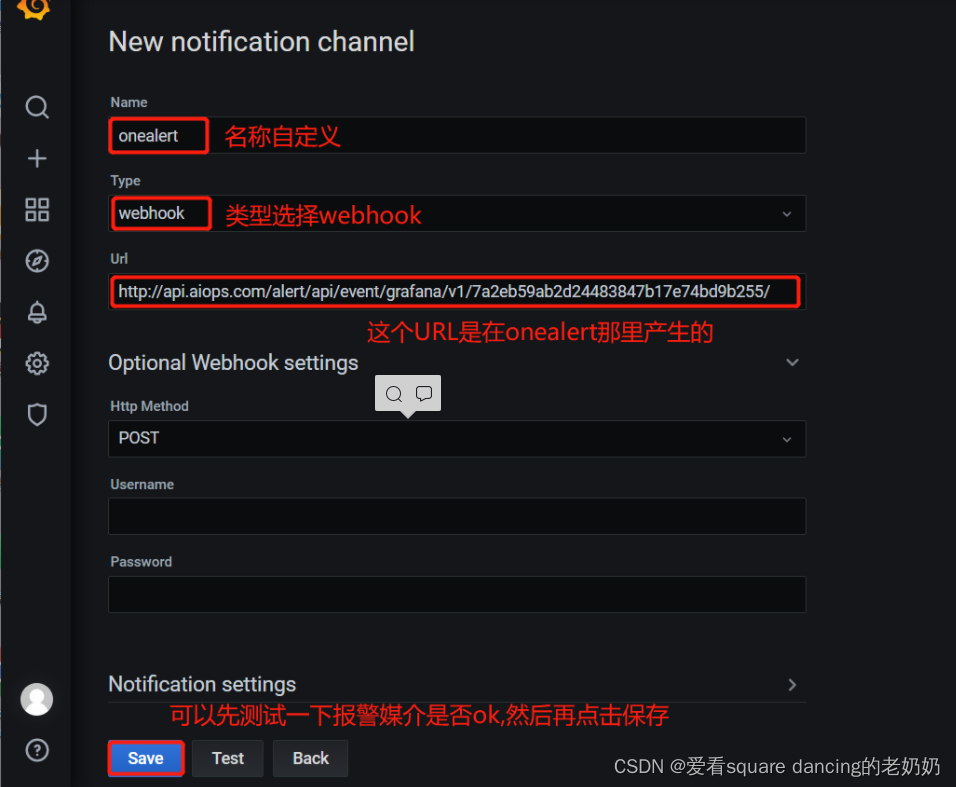Click the Back button
Screen dimensions: 956x787
(310, 758)
